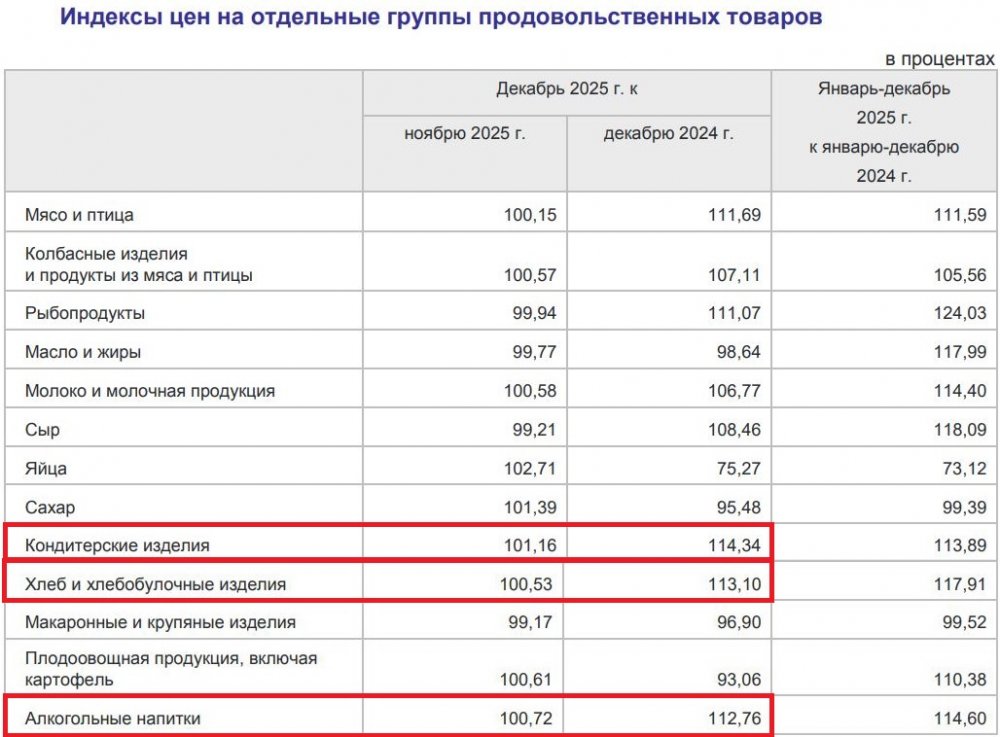Screen dimensions: 1000x737
Task: Click the highlighted 'Алкогольные напитки' row label
Action: (x=119, y=718)
